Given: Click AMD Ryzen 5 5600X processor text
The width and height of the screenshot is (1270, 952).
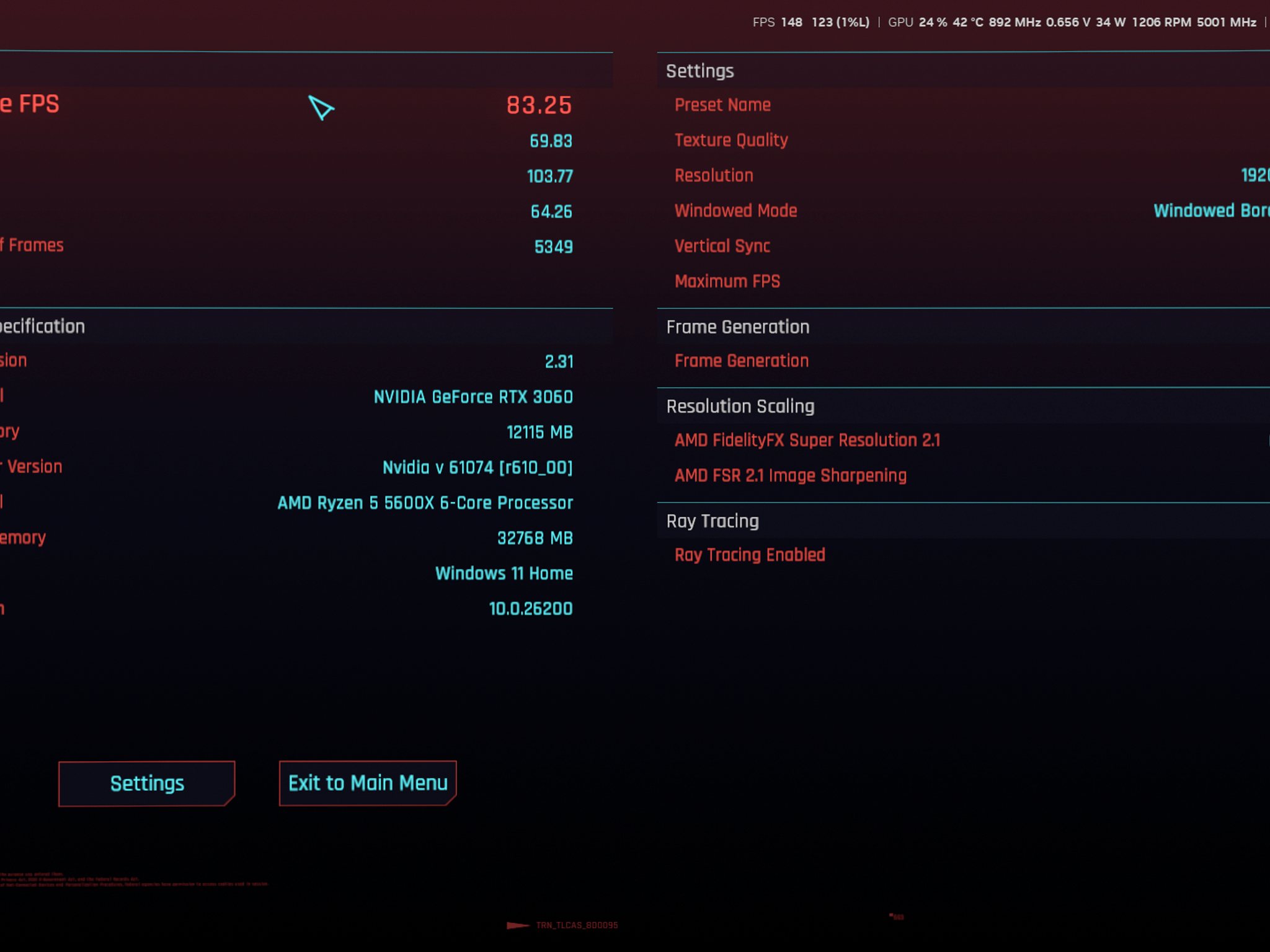Looking at the screenshot, I should pyautogui.click(x=425, y=503).
